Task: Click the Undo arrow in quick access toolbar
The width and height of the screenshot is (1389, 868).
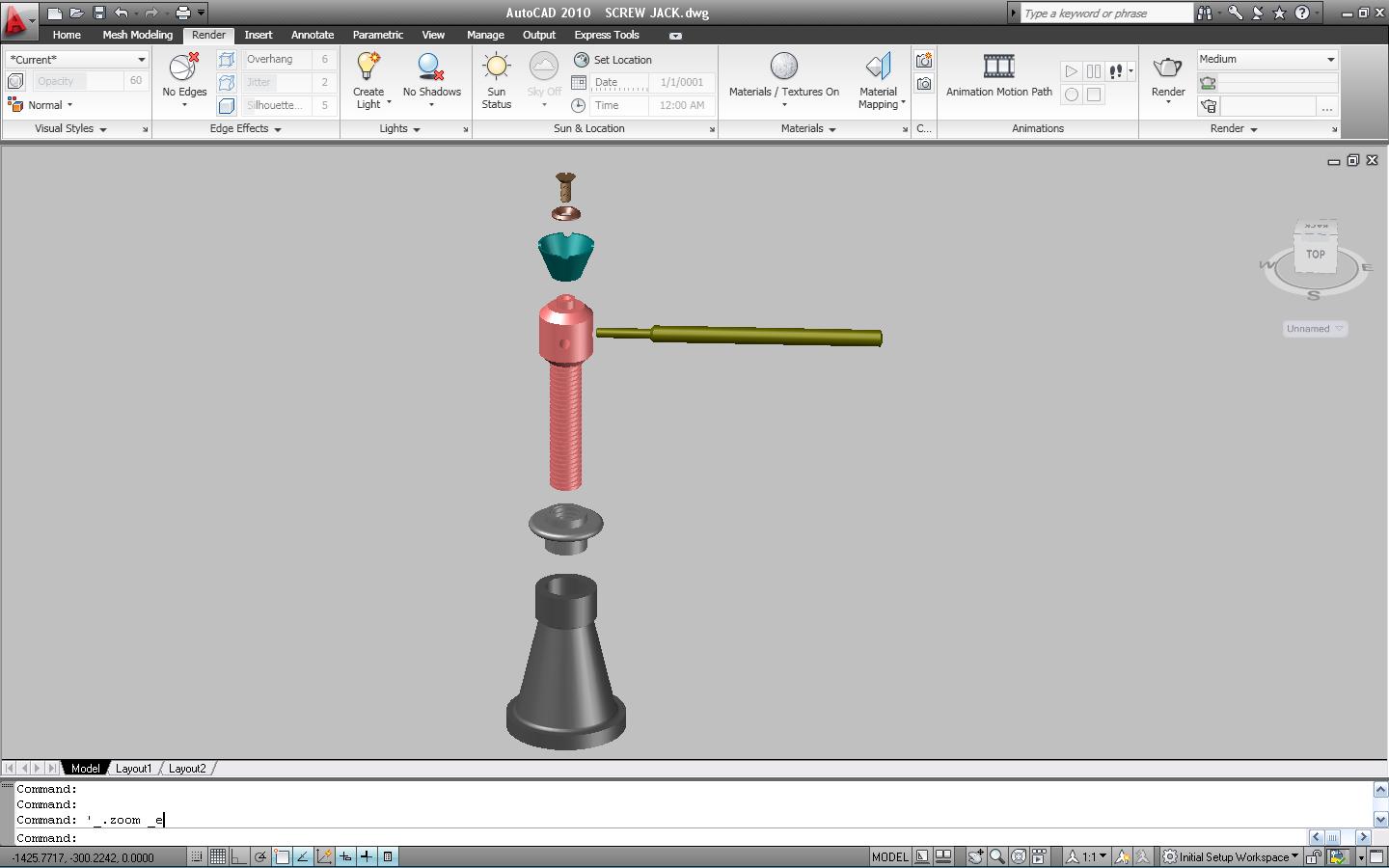Action: click(x=121, y=13)
